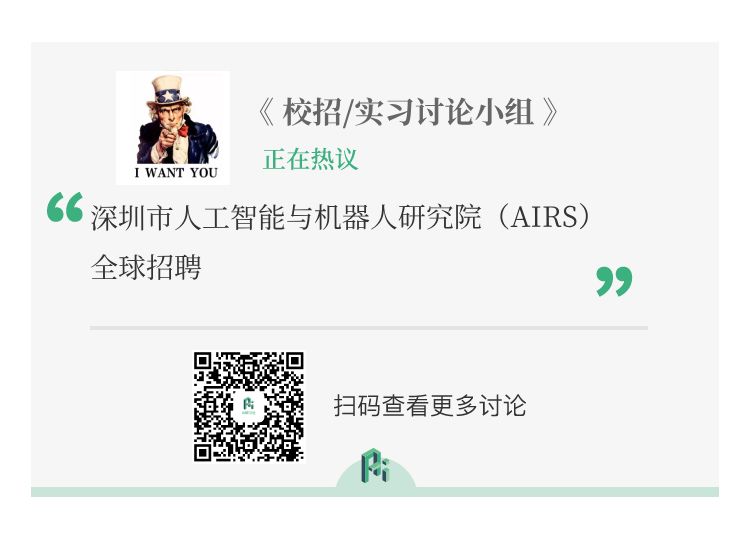Click the bottom-left finder square of the QR code
Viewport: 750px width, 552px height.
click(x=203, y=453)
